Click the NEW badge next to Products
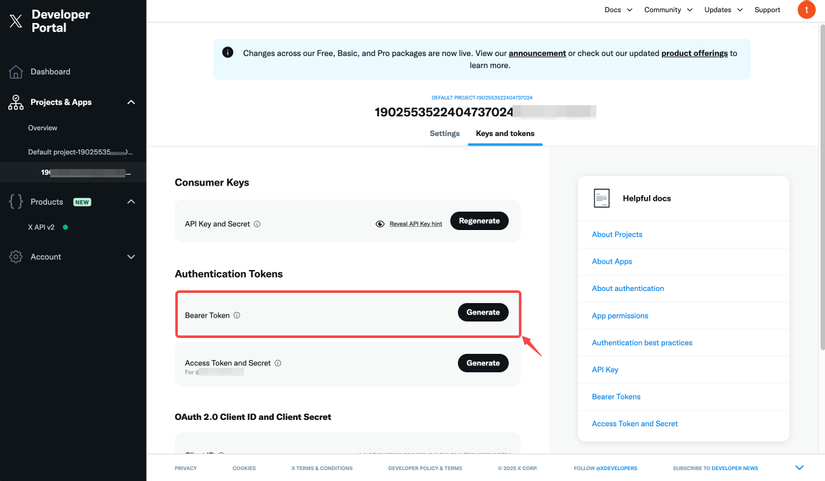The height and width of the screenshot is (481, 825). pyautogui.click(x=82, y=202)
